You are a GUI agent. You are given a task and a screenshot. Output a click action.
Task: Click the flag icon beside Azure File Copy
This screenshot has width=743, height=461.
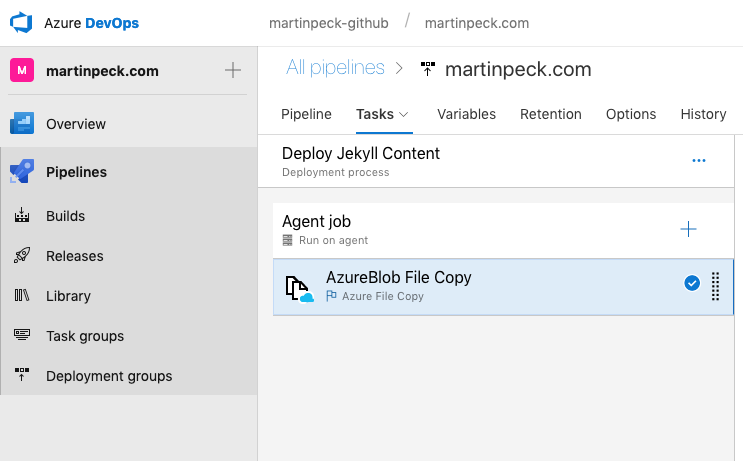click(x=332, y=296)
